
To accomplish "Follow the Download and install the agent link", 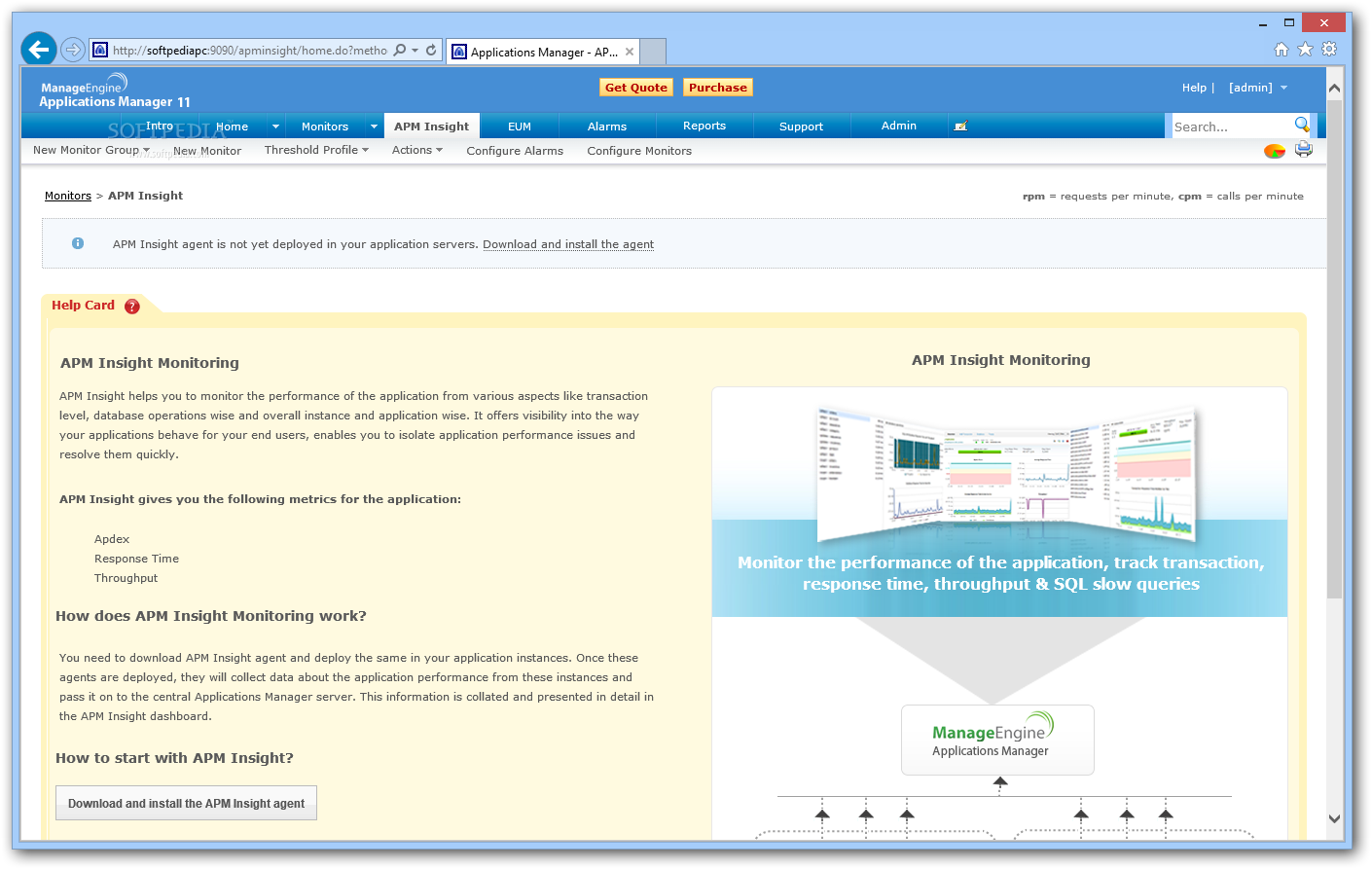I will click(568, 244).
